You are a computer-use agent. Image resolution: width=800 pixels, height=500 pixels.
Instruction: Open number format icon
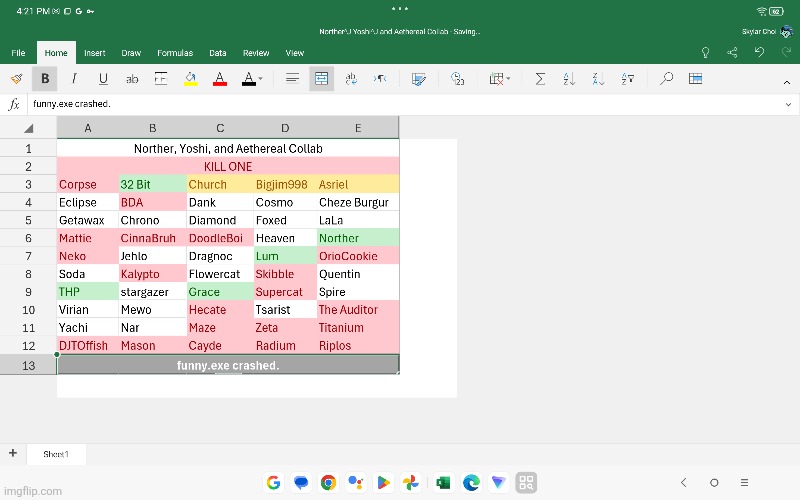458,79
